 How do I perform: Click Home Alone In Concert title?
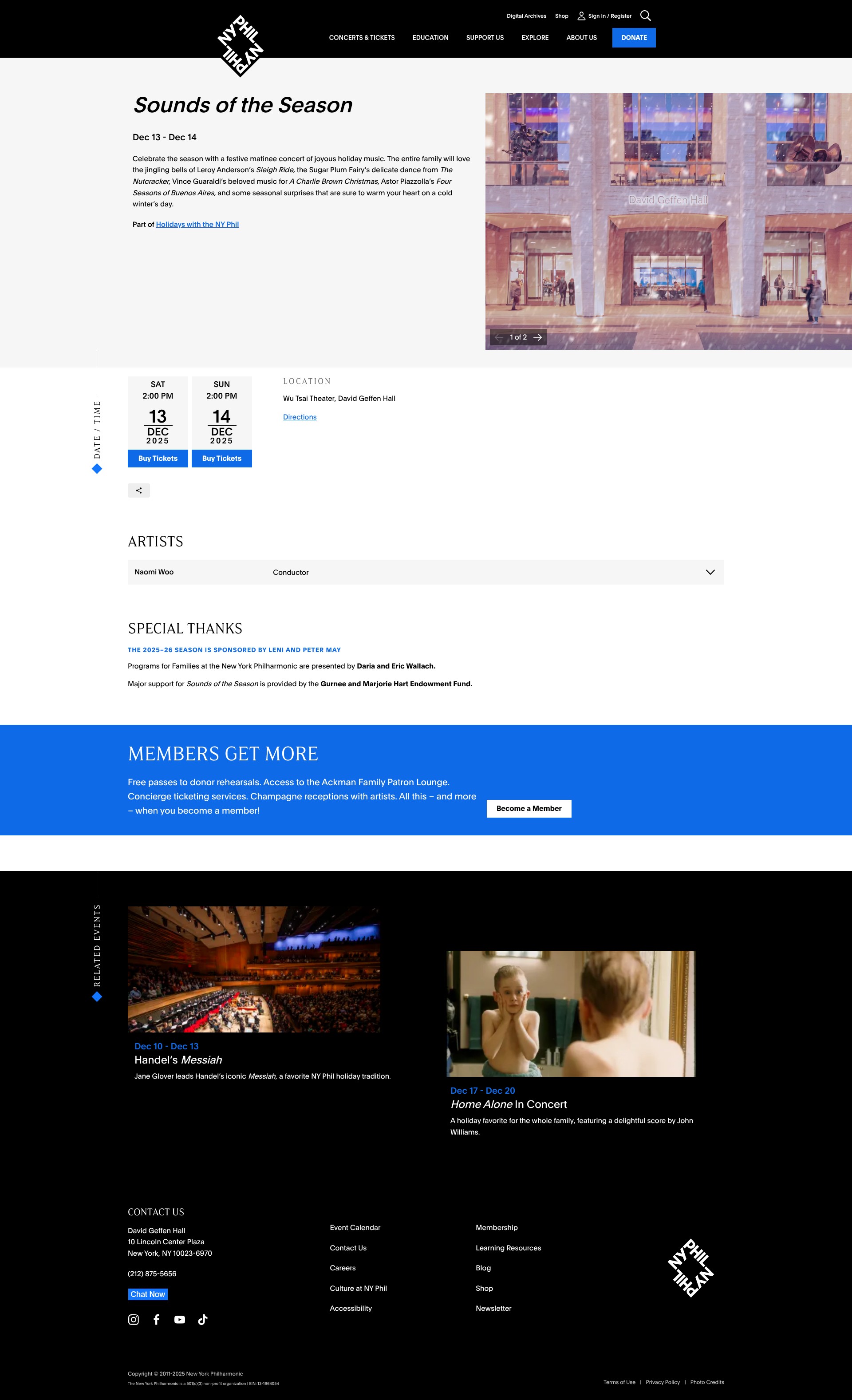tap(509, 1104)
